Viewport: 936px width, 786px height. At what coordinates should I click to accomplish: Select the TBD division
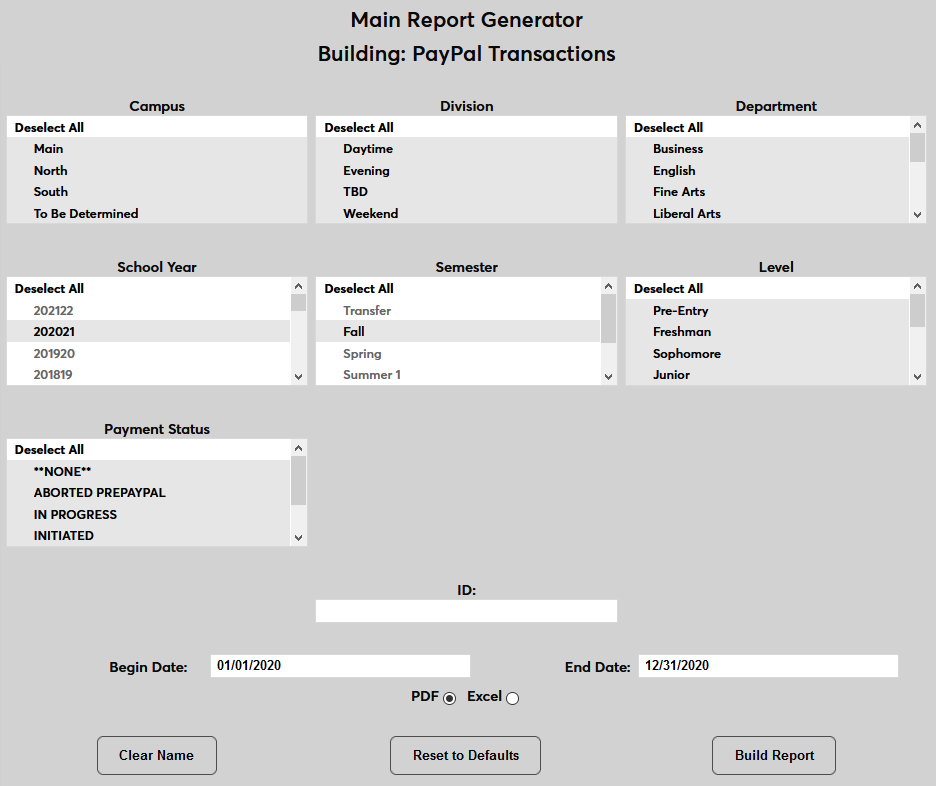466,192
